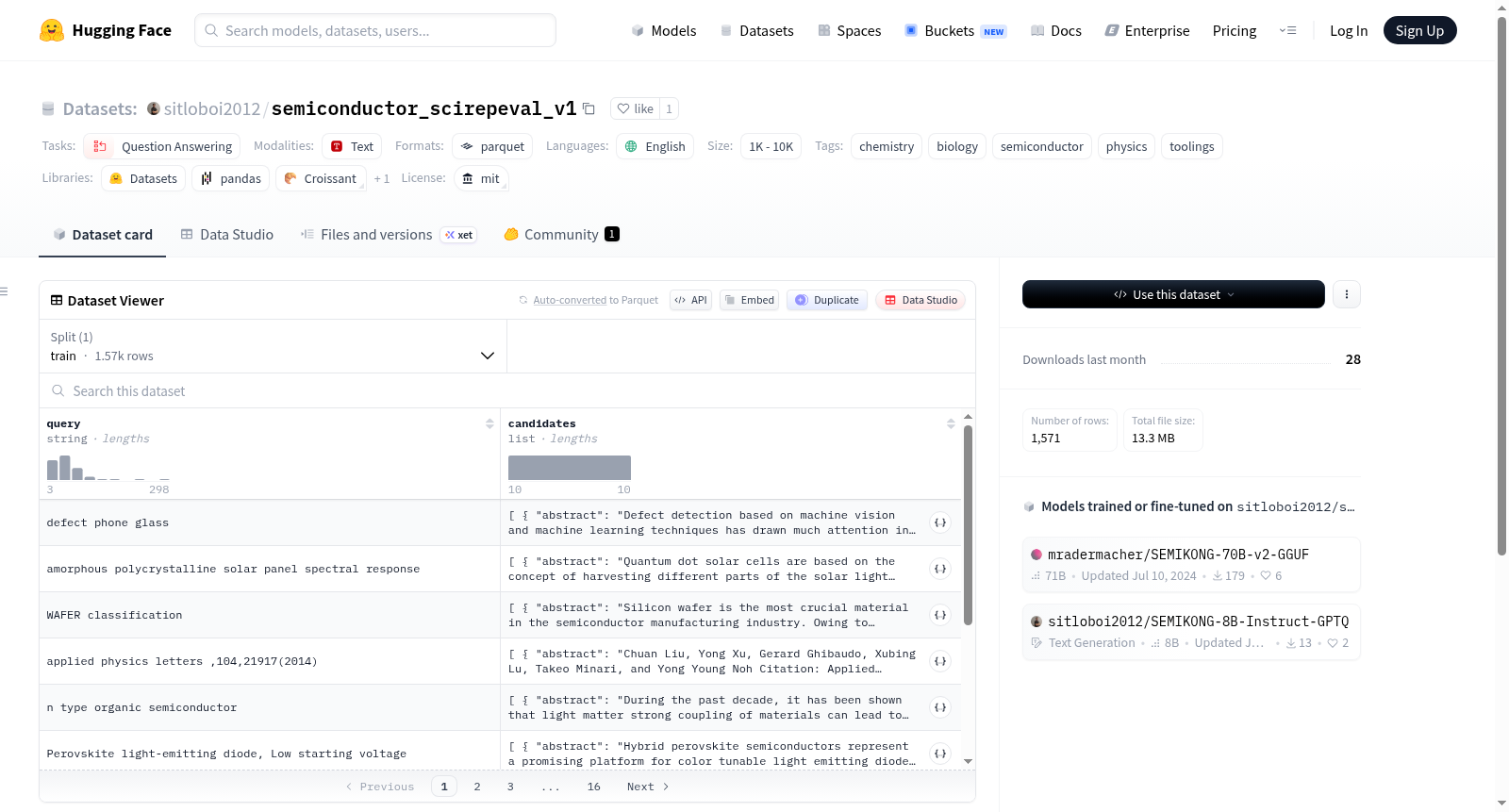Screen dimensions: 1509x812
Task: Open the Question Answering task tag
Action: point(162,146)
